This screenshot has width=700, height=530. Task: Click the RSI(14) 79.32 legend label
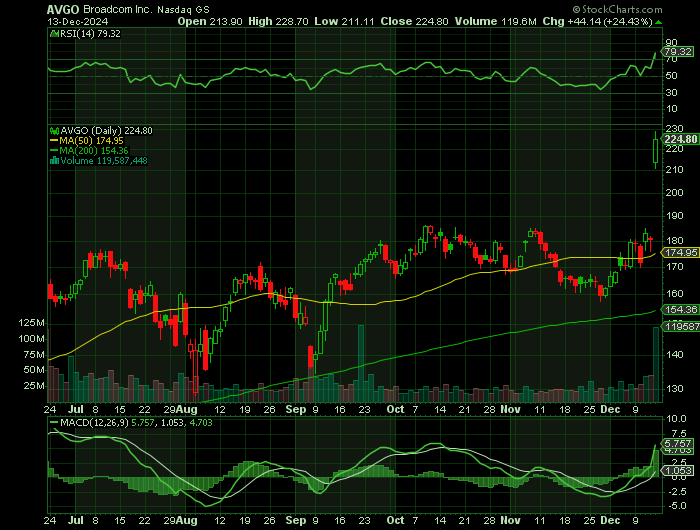(x=90, y=33)
